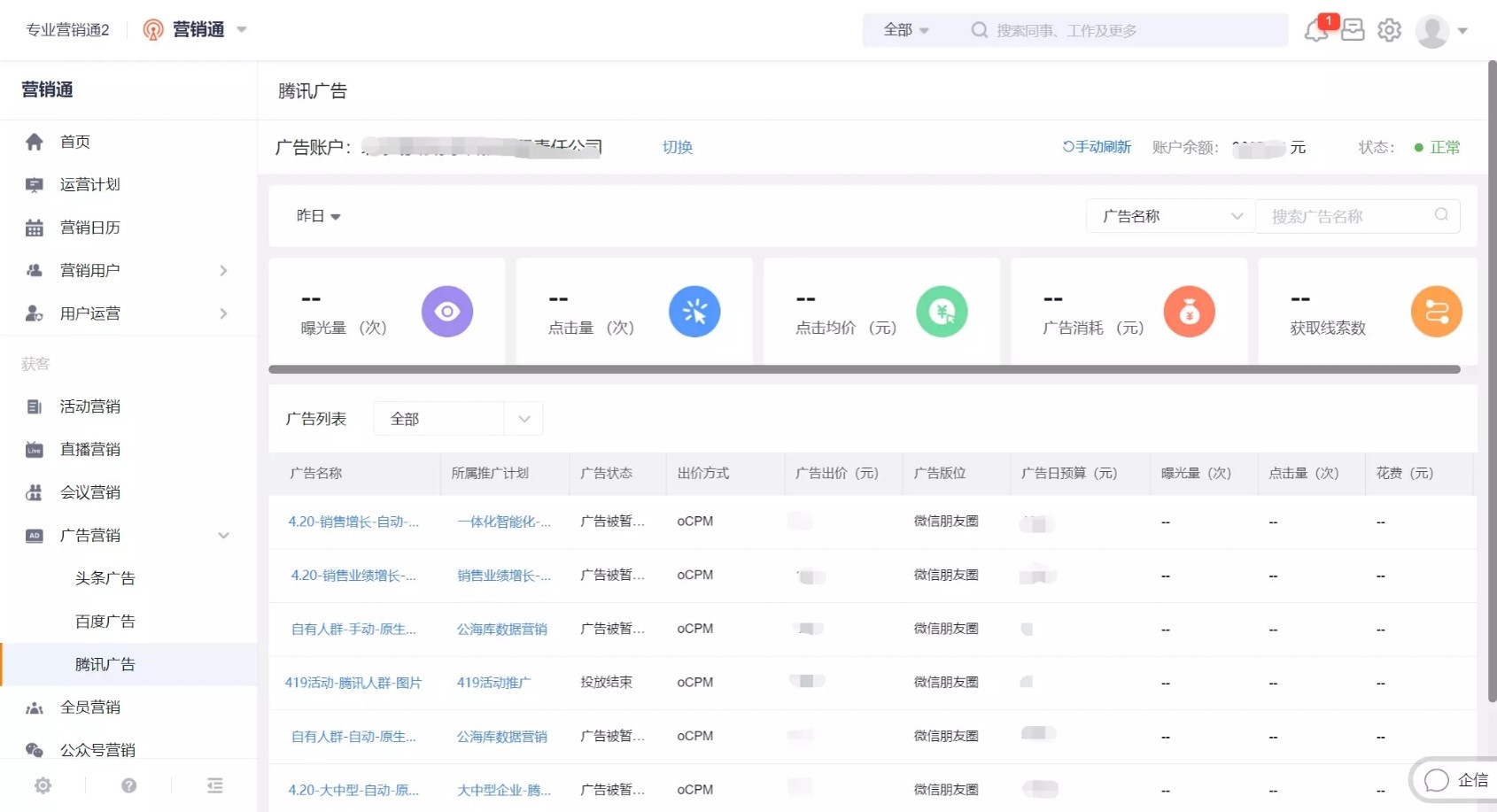Click the 广告营销 AD icon

pos(35,536)
